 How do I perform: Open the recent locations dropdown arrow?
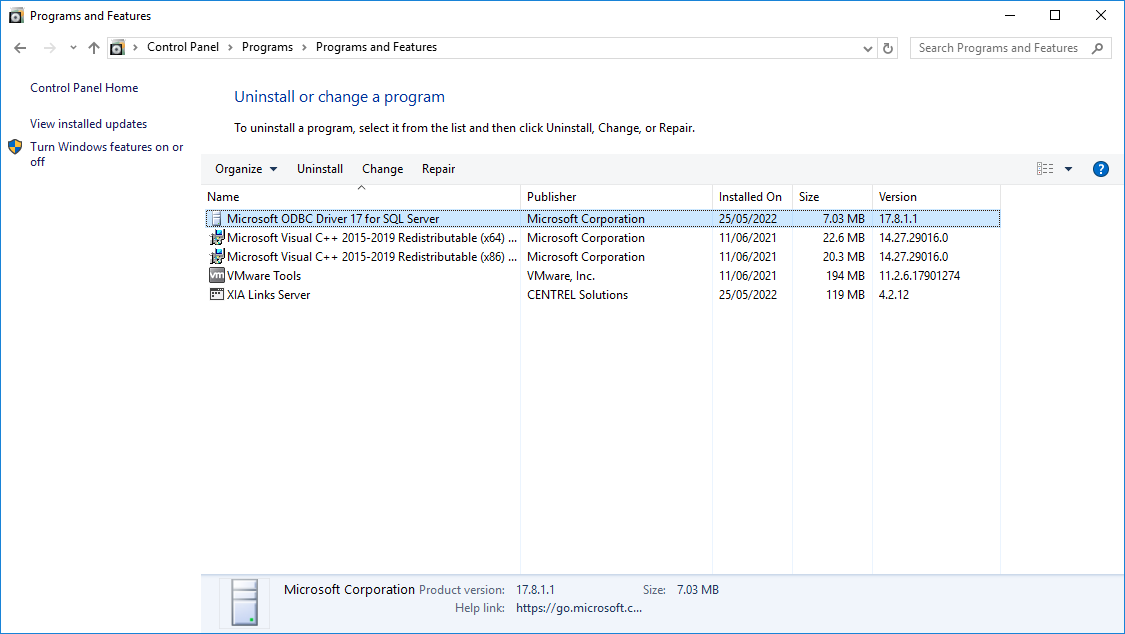tap(73, 48)
